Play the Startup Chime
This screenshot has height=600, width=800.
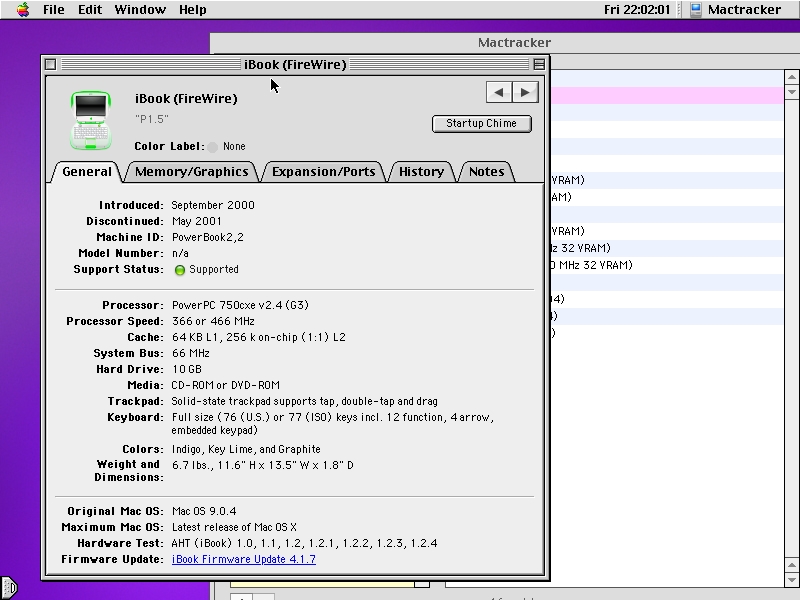click(481, 124)
